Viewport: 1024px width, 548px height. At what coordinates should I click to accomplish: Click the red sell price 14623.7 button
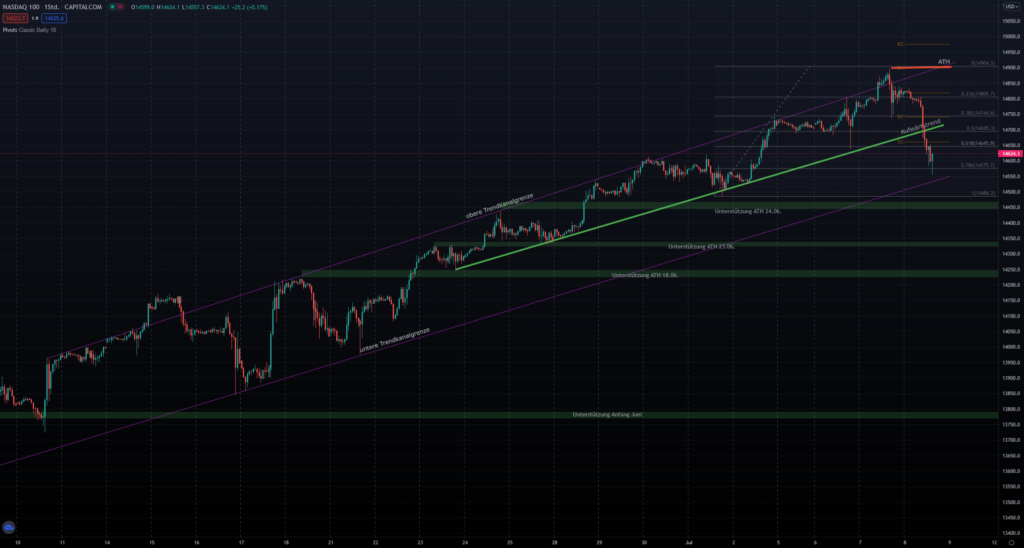[14, 18]
